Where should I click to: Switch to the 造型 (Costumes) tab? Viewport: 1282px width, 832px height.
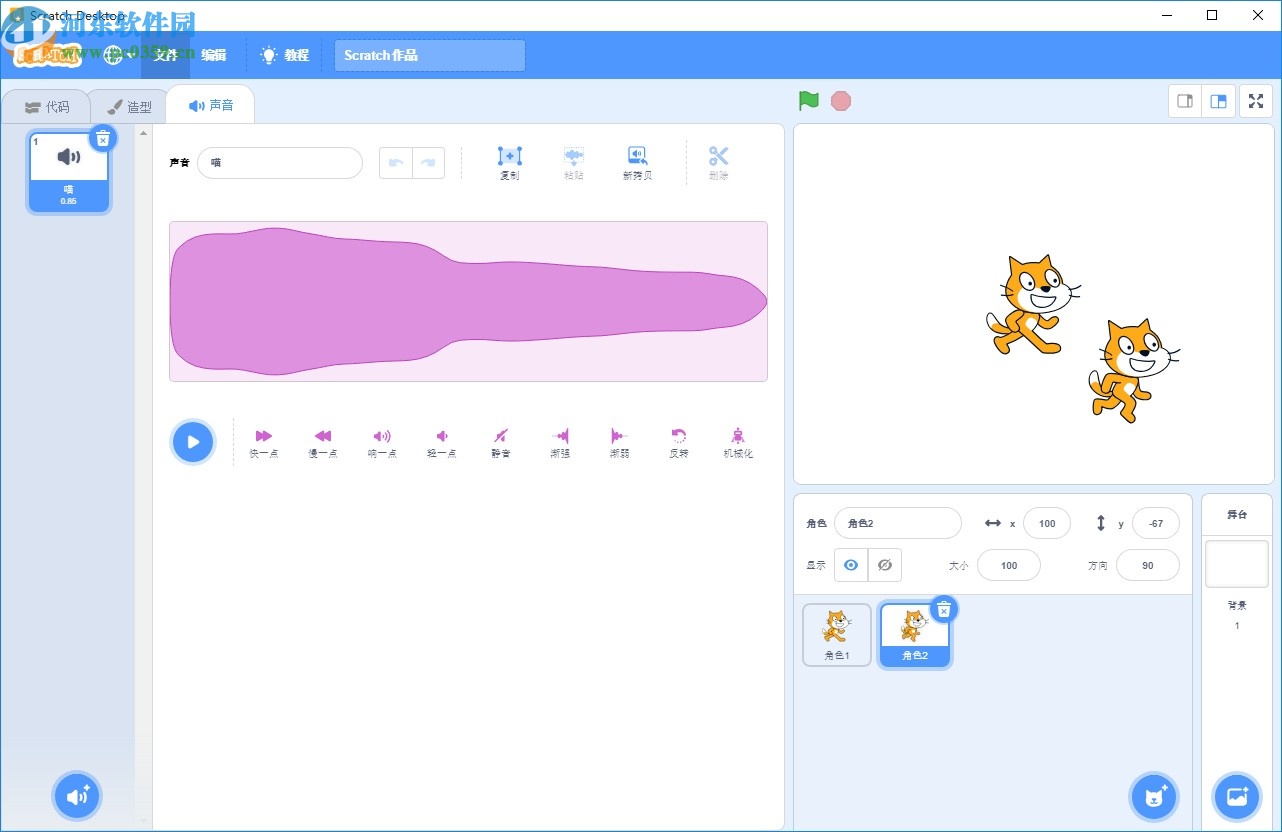coord(130,105)
